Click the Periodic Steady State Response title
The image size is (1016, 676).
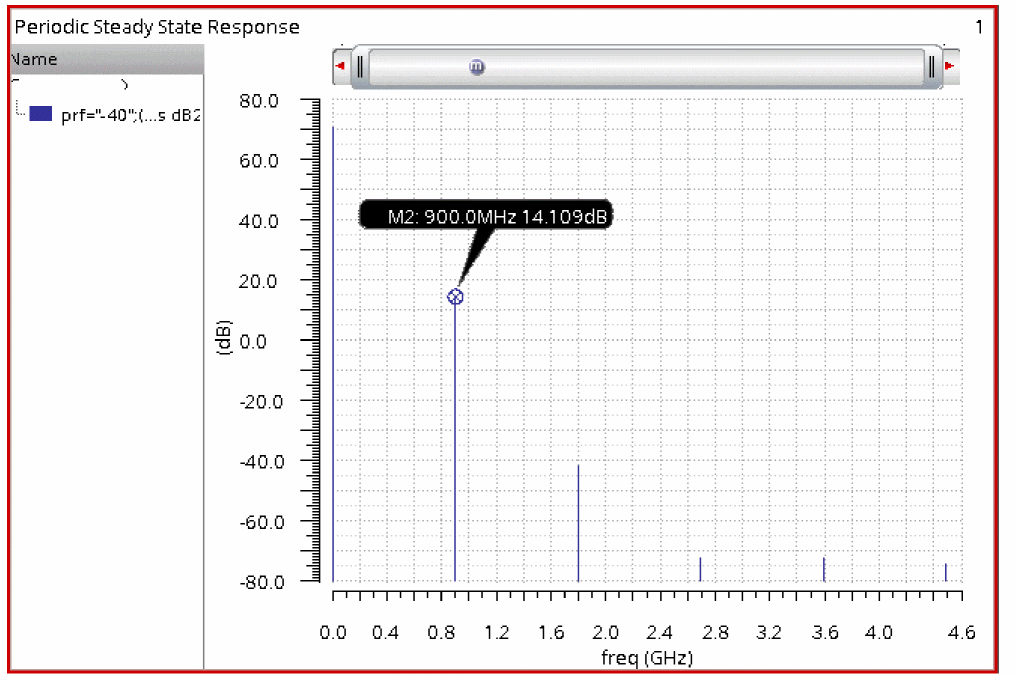click(x=157, y=27)
